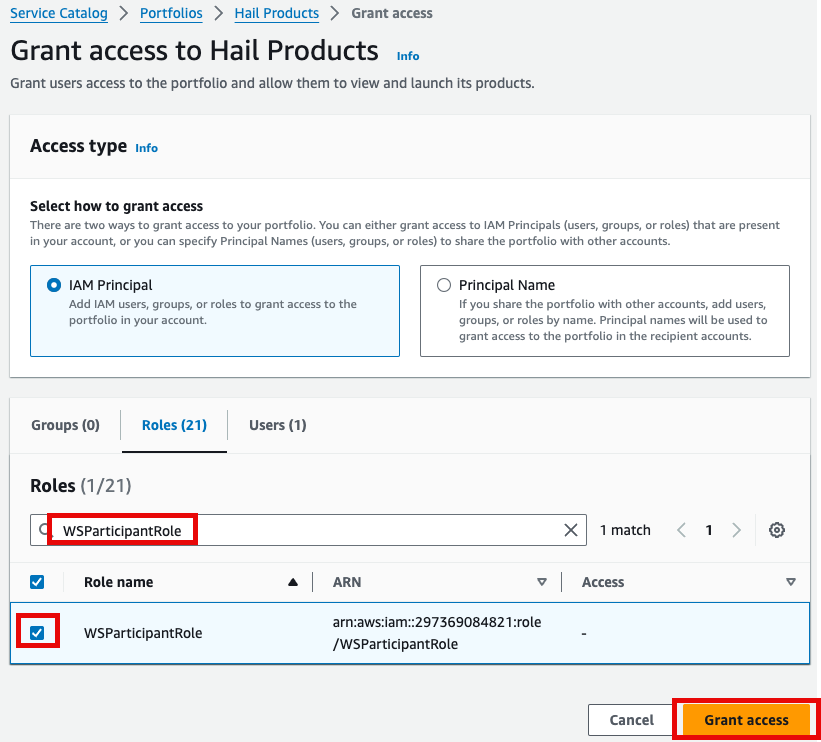Open table preferences gear icon
Viewport: 821px width, 742px height.
776,530
